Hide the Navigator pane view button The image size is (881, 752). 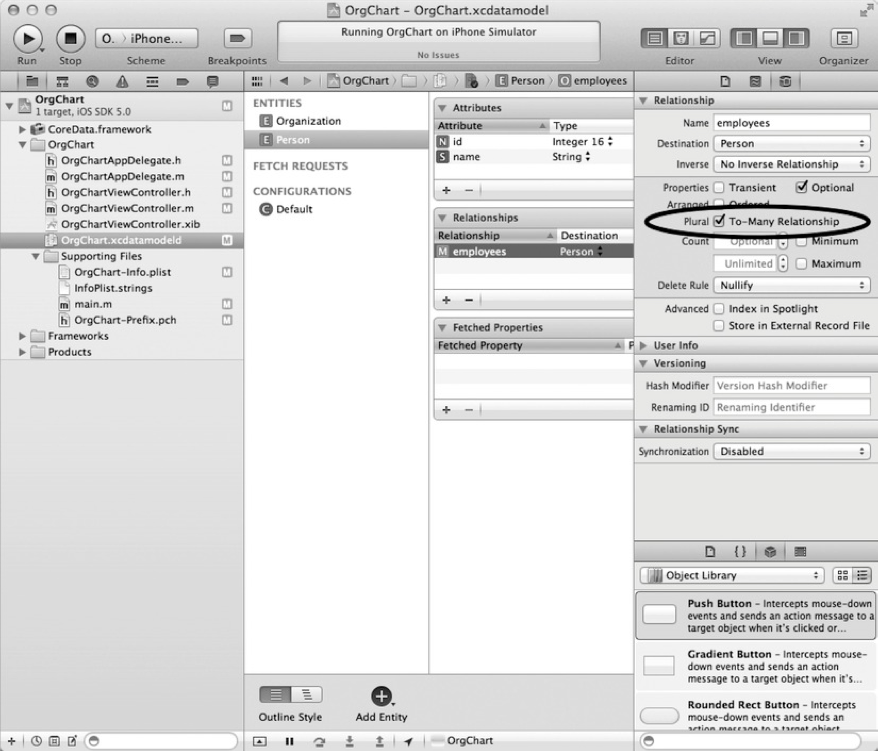[744, 38]
